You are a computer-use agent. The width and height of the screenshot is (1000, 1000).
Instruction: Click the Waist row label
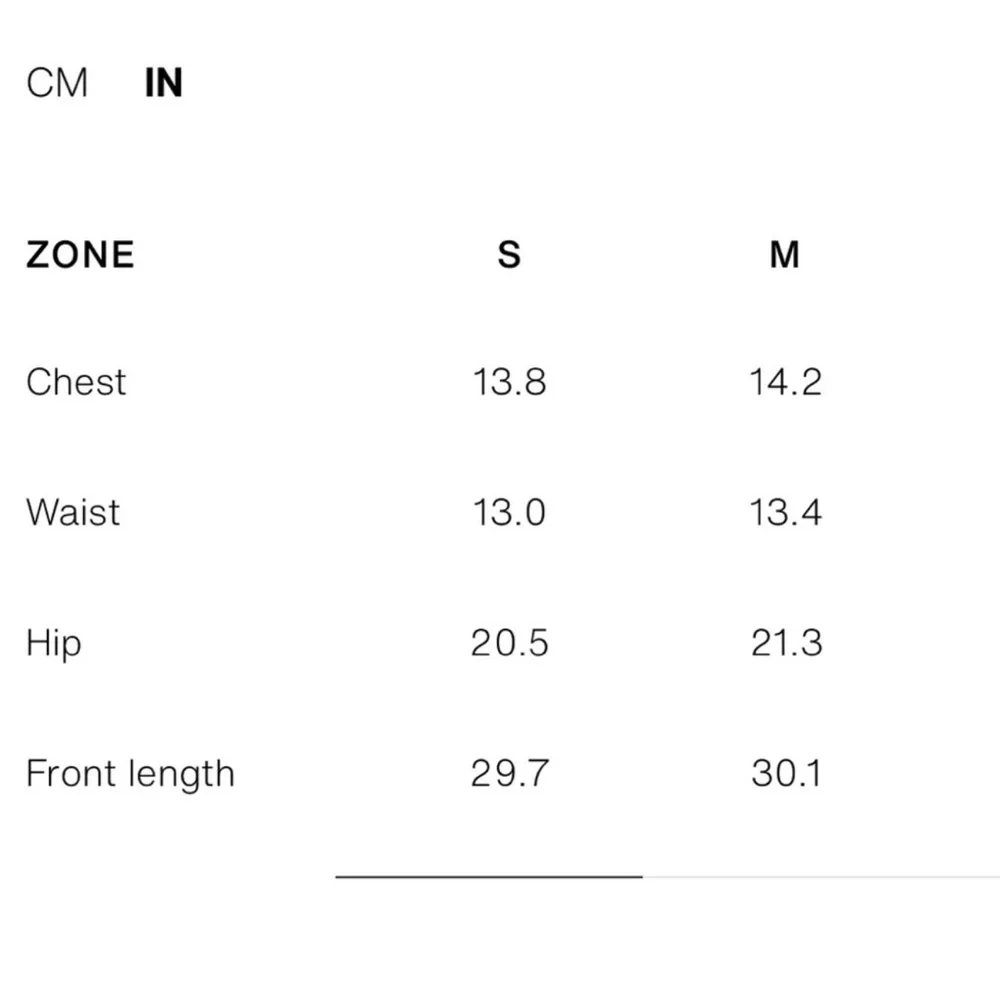point(73,512)
